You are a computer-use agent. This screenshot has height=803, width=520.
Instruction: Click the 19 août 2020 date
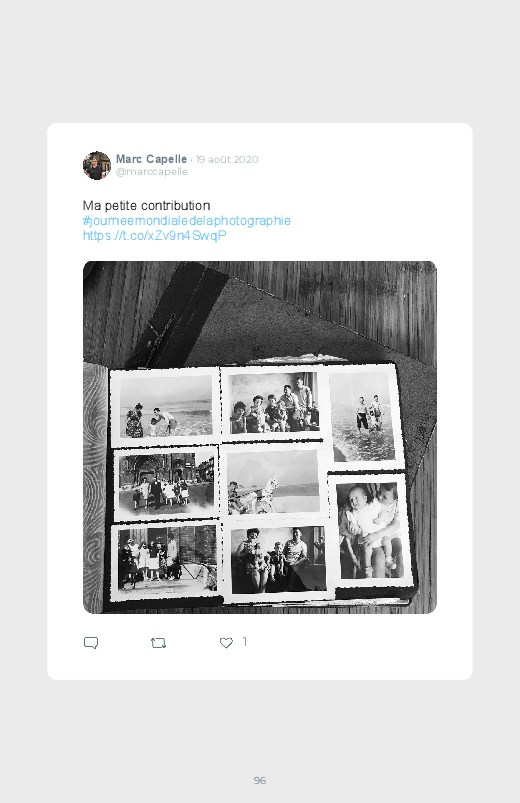(227, 159)
